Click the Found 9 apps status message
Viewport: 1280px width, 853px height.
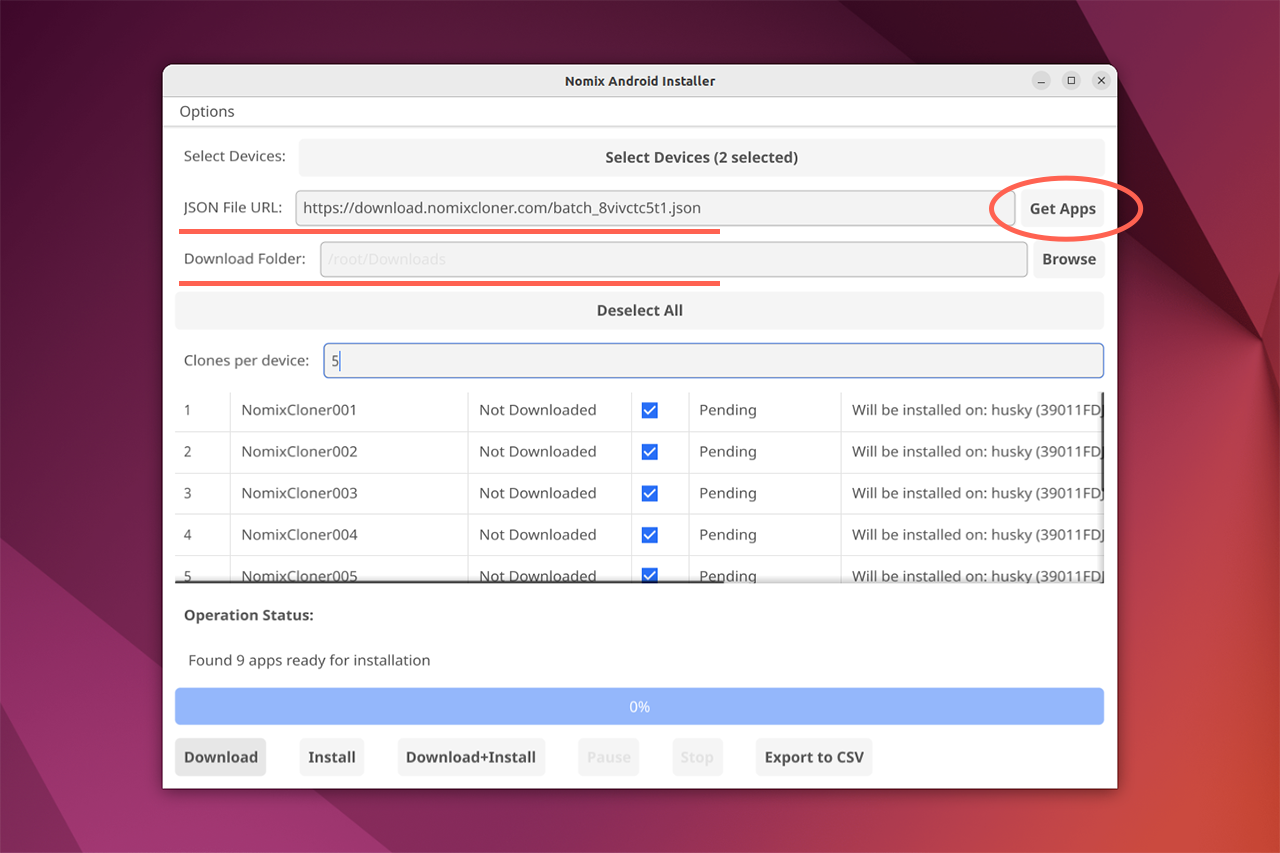point(309,660)
